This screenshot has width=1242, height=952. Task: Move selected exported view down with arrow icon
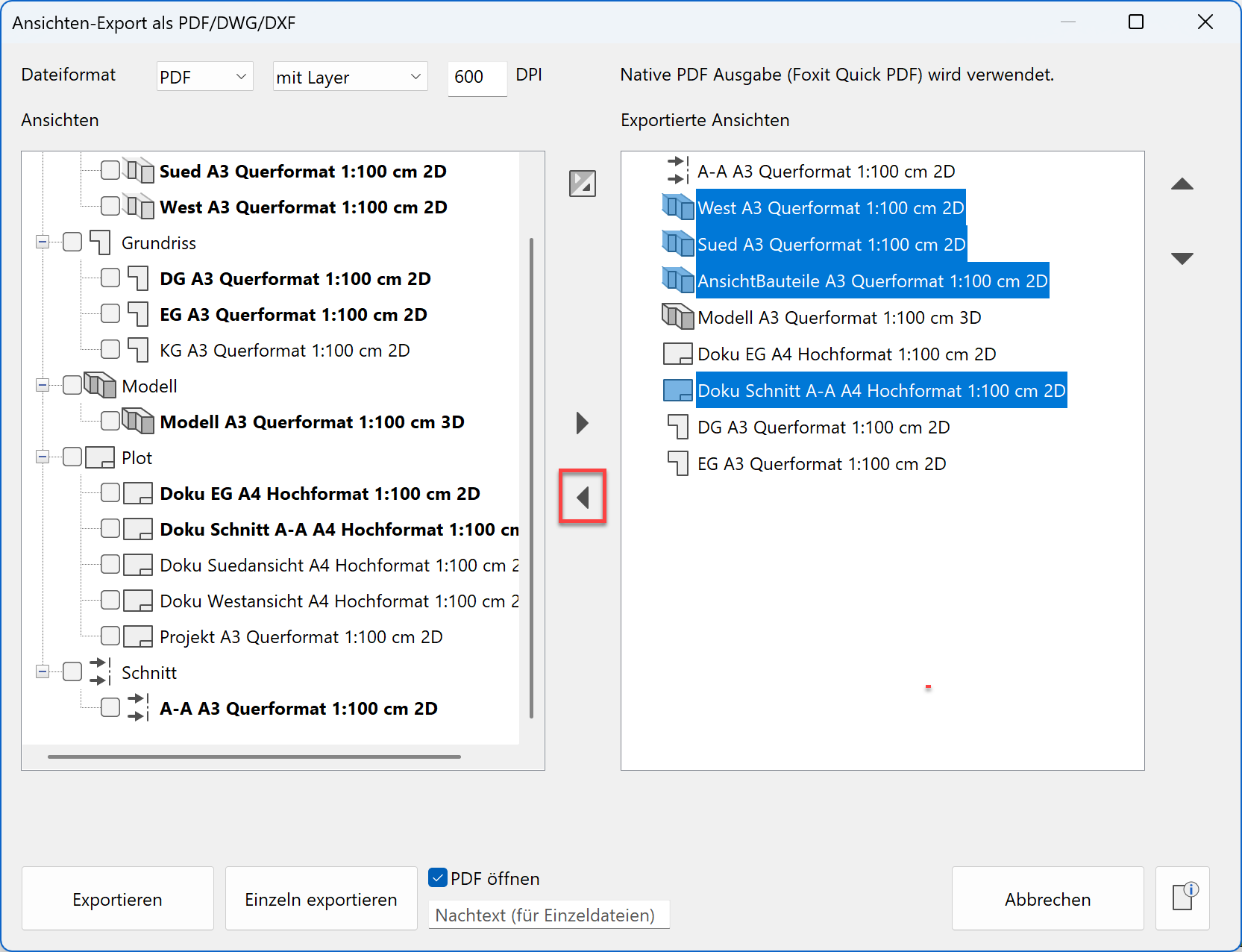coord(1183,257)
